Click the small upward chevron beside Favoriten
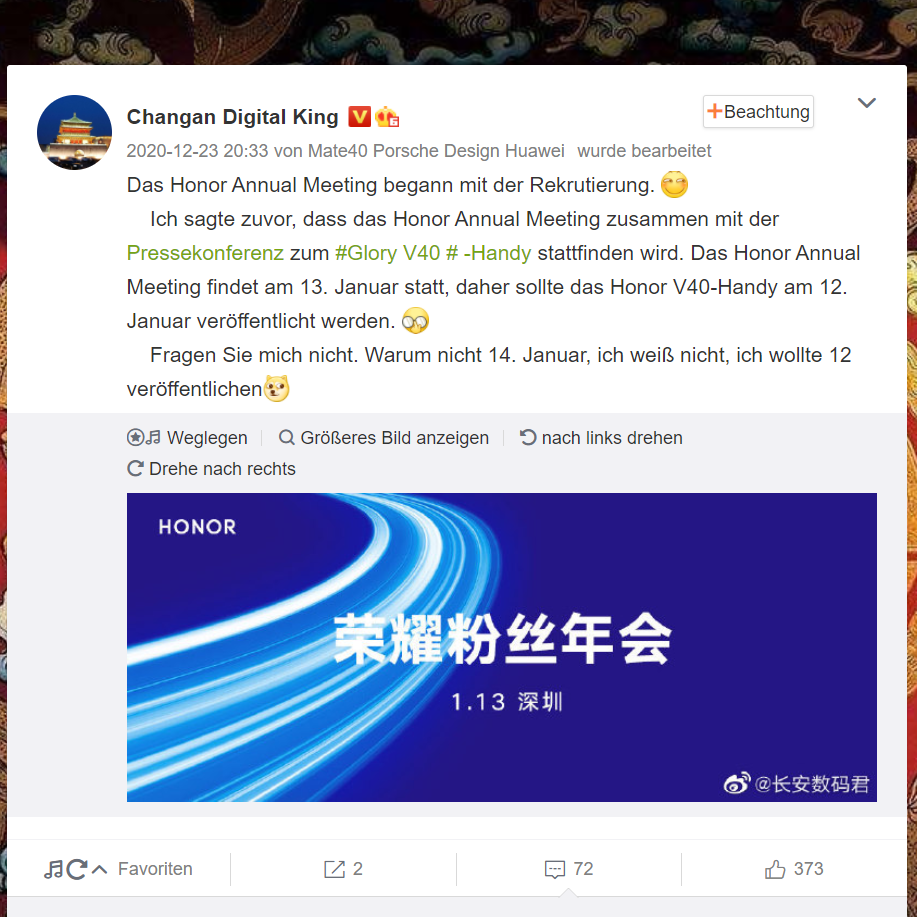The width and height of the screenshot is (917, 917). pyautogui.click(x=99, y=870)
